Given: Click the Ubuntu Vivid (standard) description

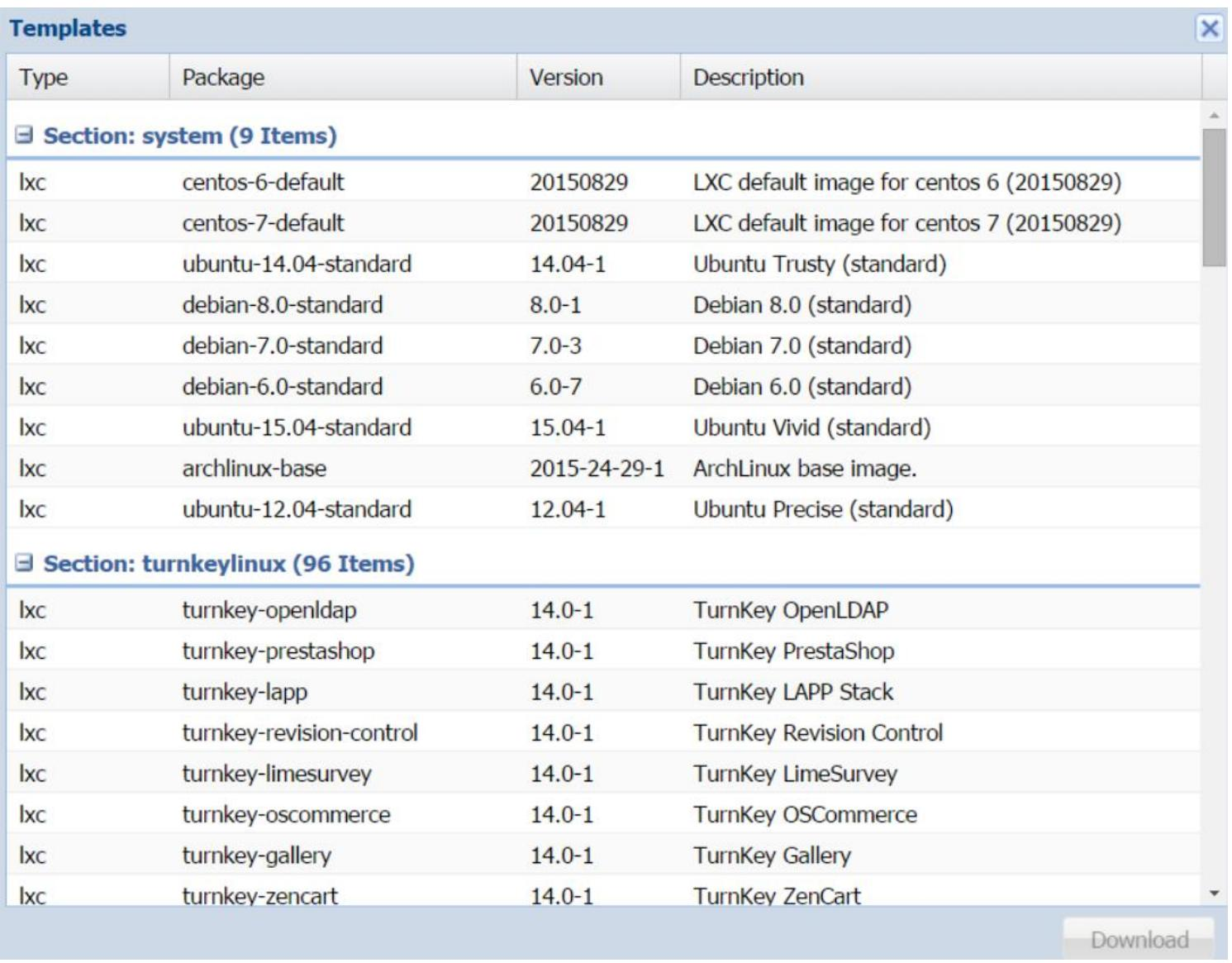Looking at the screenshot, I should 811,427.
